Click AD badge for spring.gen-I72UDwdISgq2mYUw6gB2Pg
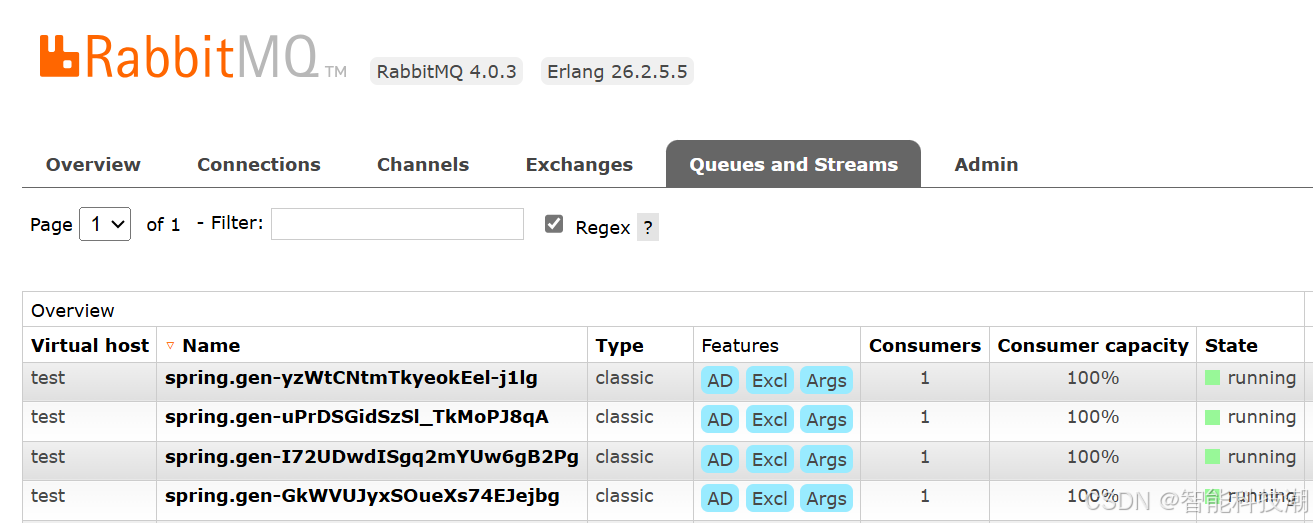 tap(720, 459)
